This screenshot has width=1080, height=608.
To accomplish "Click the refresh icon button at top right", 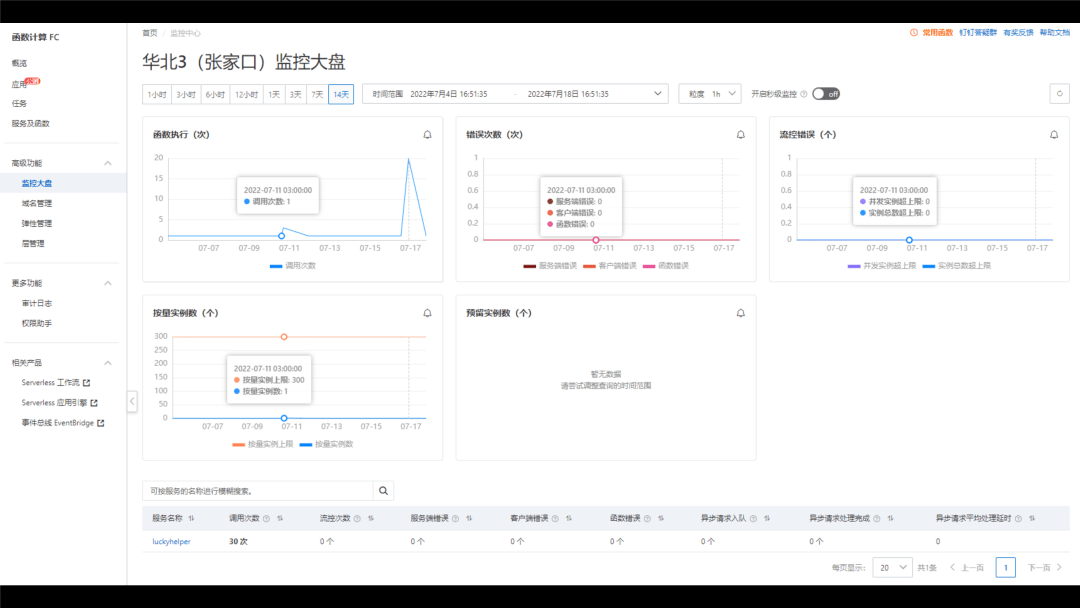I will click(1059, 94).
